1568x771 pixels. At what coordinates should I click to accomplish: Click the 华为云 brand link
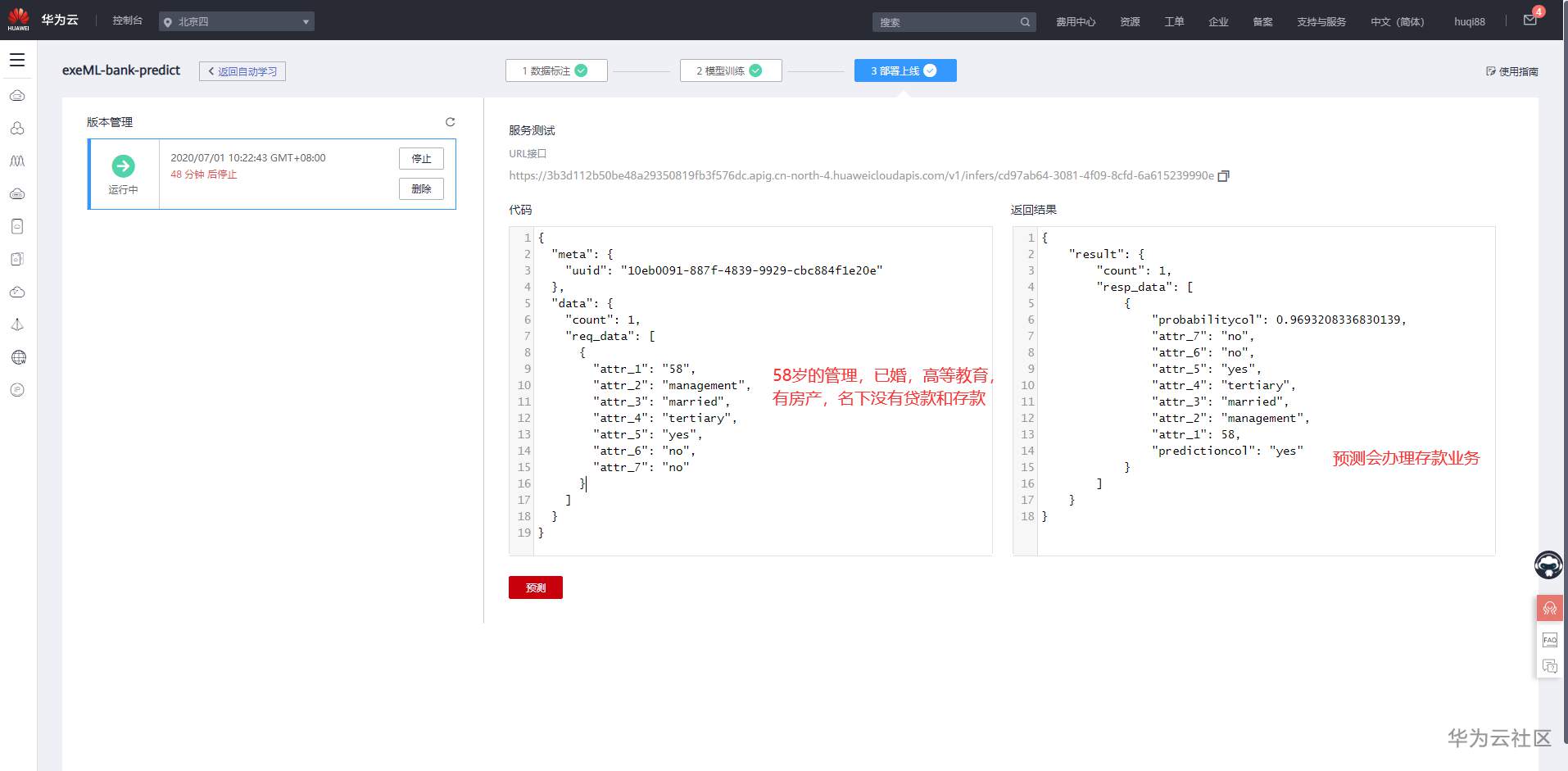coord(60,20)
